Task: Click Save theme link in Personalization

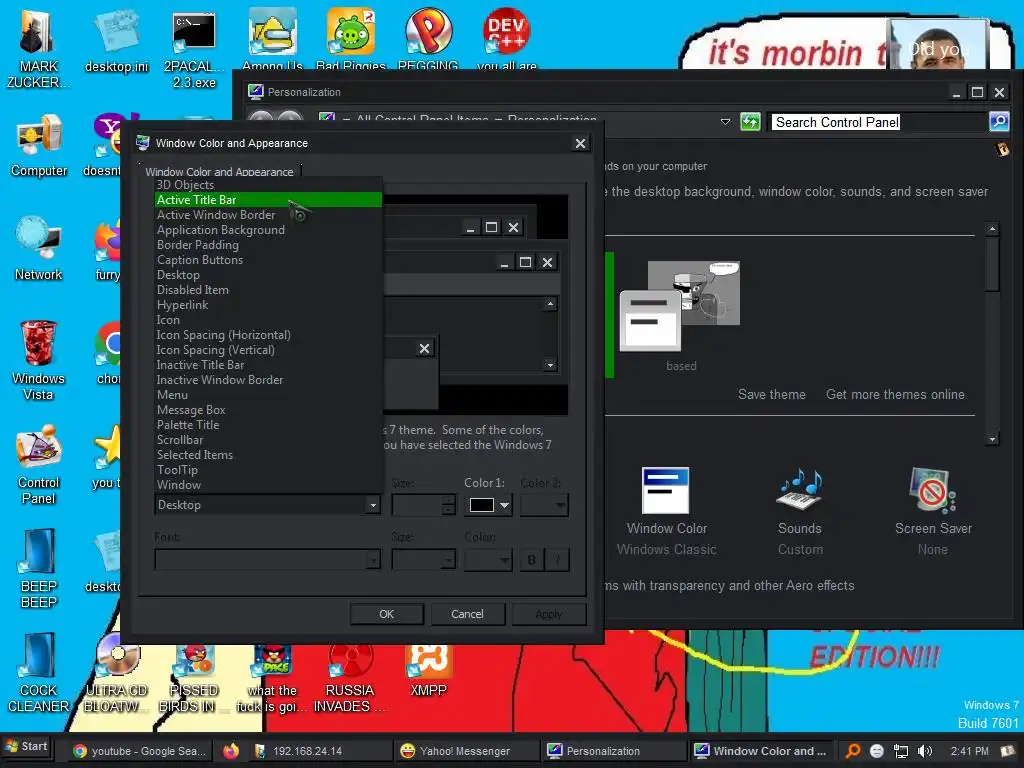Action: (x=771, y=394)
